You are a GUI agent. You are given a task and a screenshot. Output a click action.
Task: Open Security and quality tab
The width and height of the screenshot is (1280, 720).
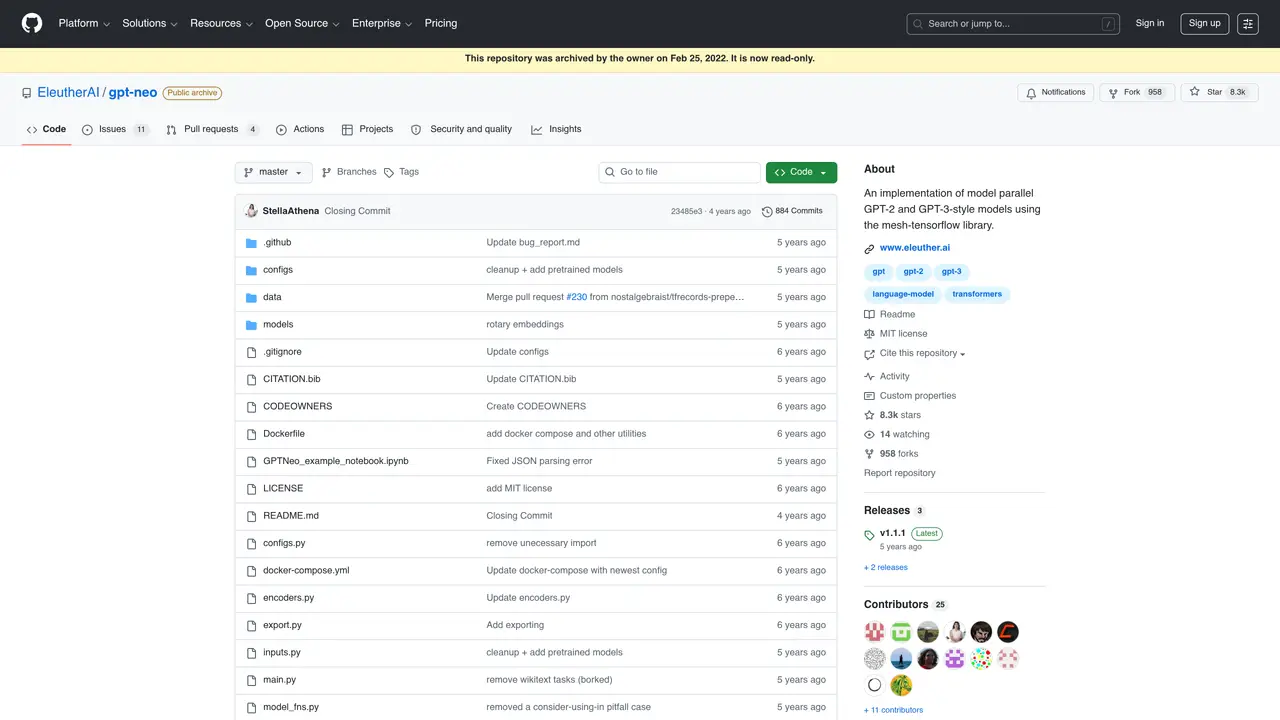tap(461, 129)
